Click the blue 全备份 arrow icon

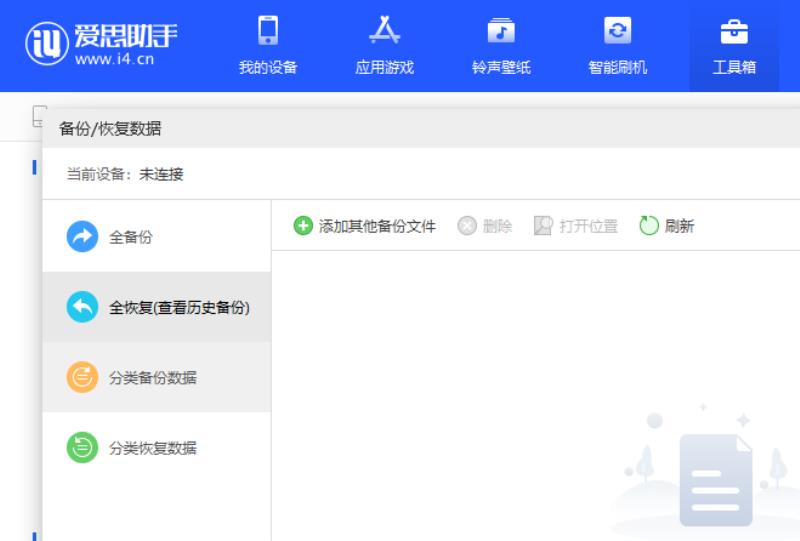[x=82, y=236]
